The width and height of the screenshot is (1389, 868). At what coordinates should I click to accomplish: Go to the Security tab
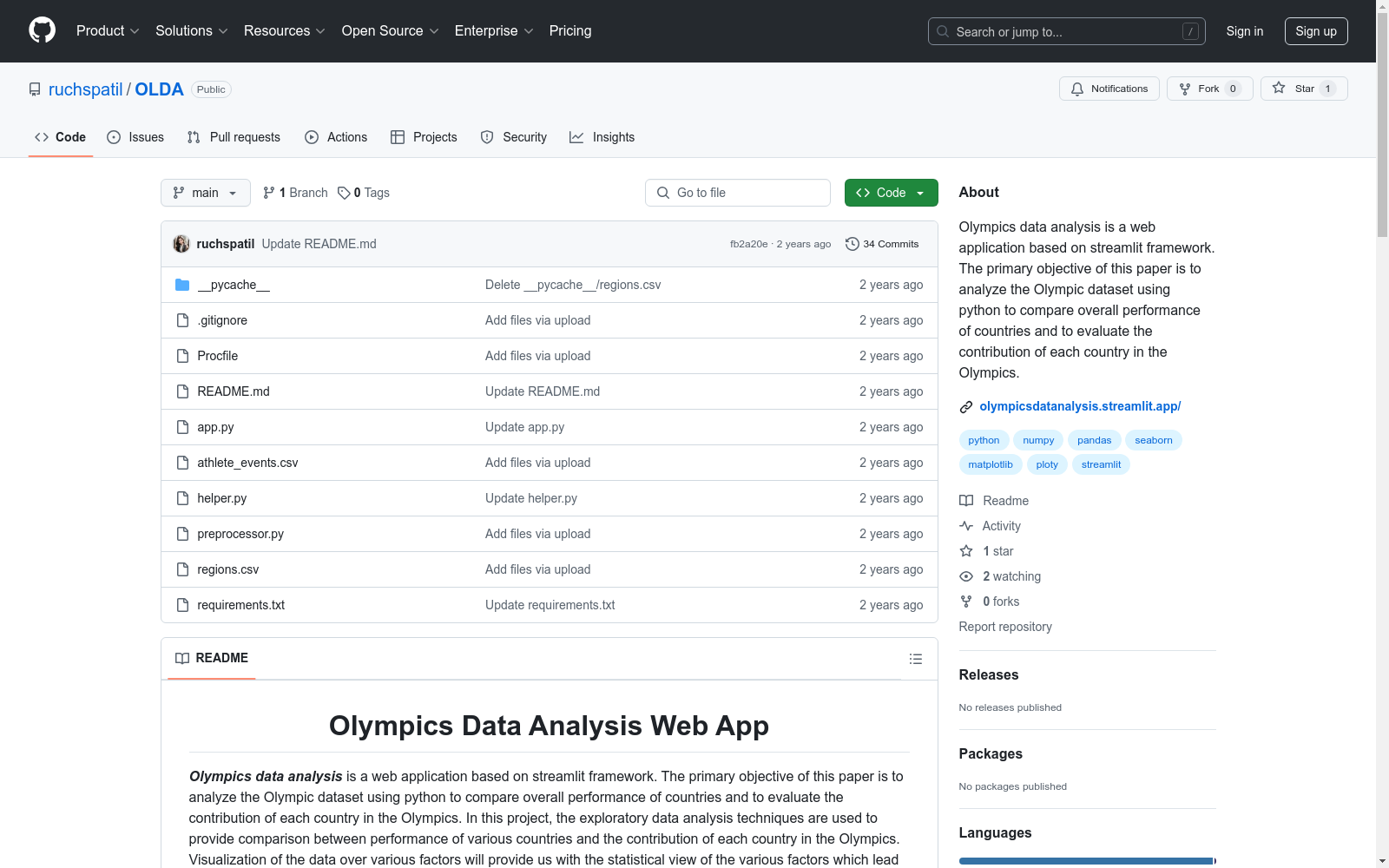(x=514, y=137)
